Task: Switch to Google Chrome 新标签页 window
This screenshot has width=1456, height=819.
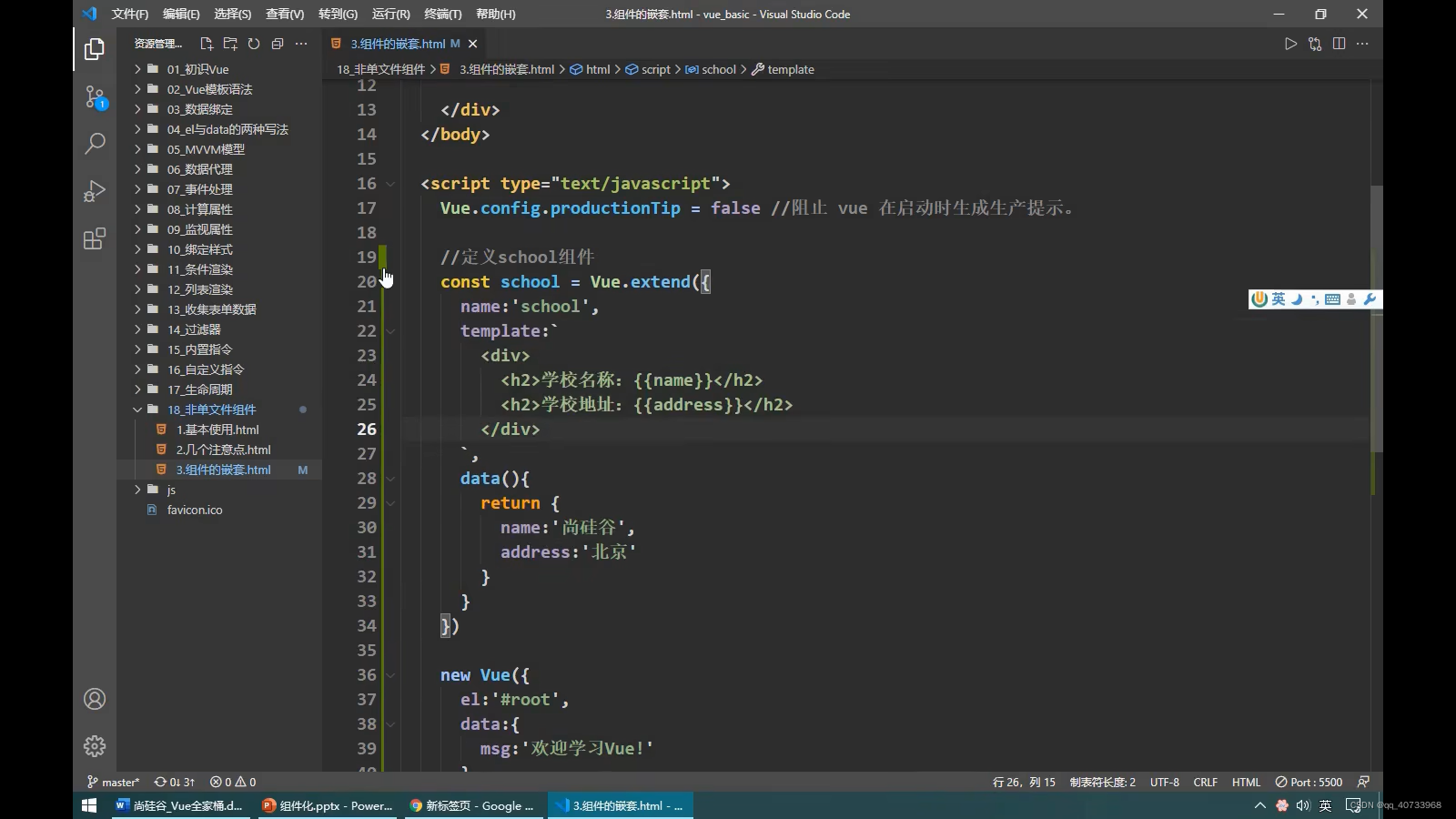Action: click(x=473, y=805)
